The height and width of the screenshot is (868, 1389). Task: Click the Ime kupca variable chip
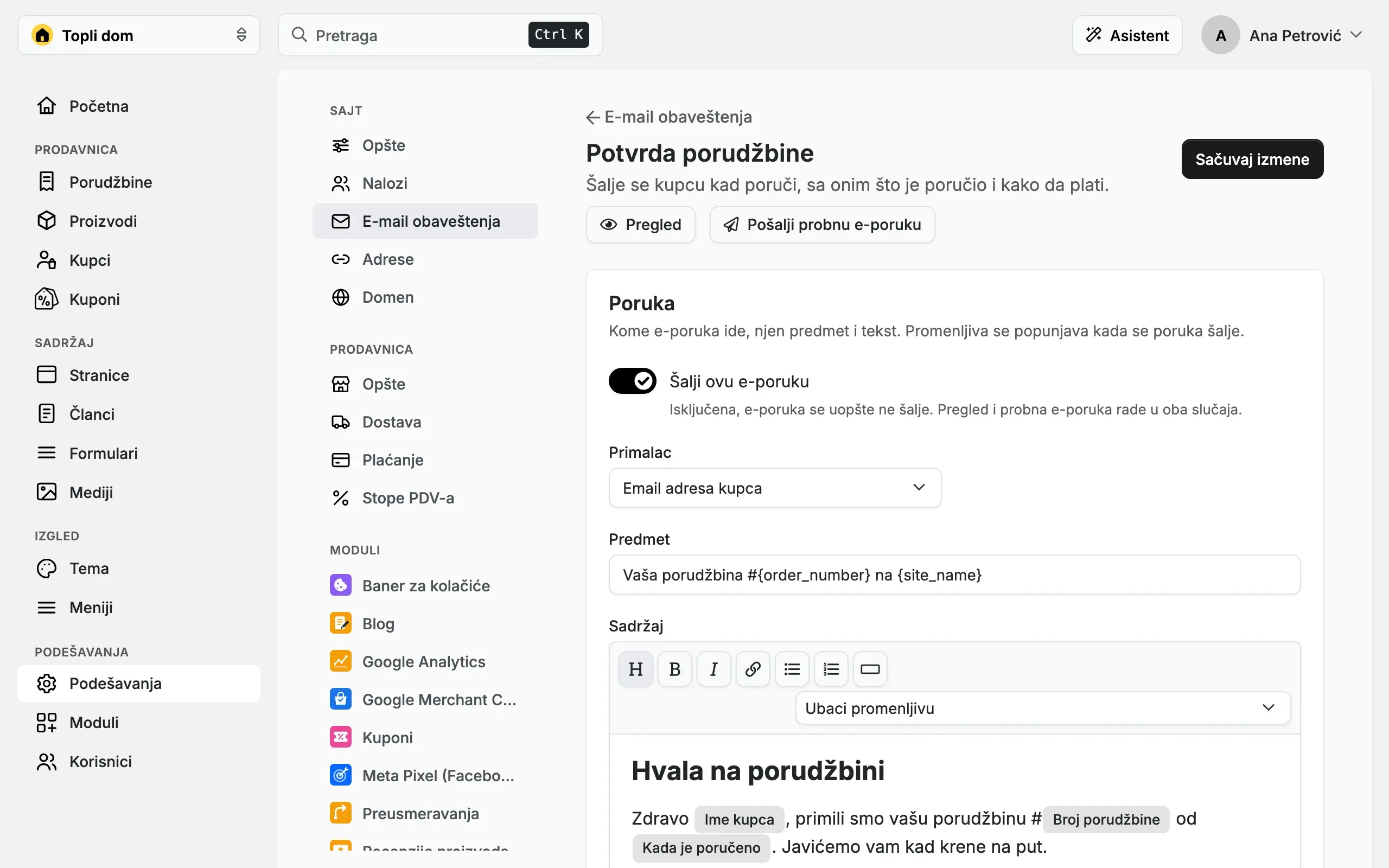(x=738, y=819)
